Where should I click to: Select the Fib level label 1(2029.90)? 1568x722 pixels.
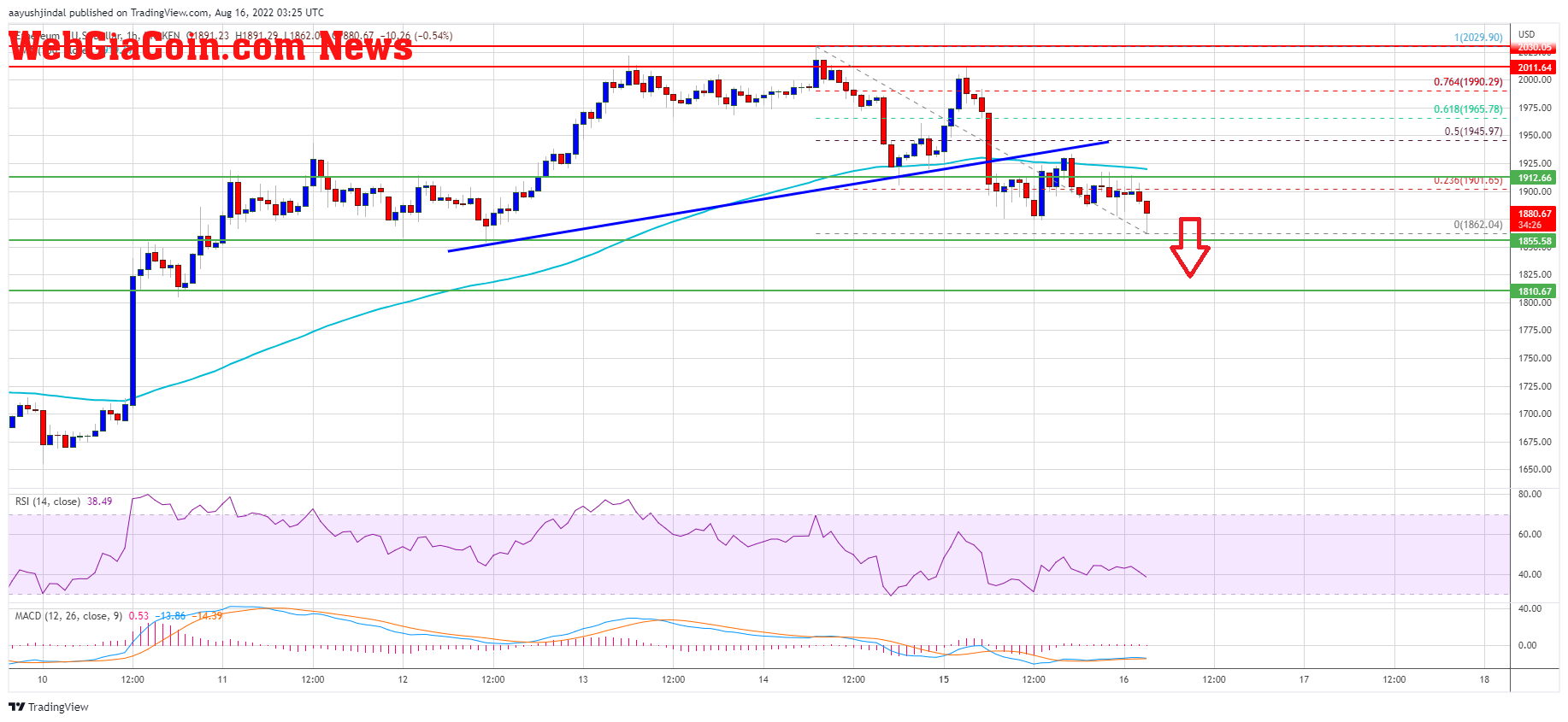(1478, 38)
